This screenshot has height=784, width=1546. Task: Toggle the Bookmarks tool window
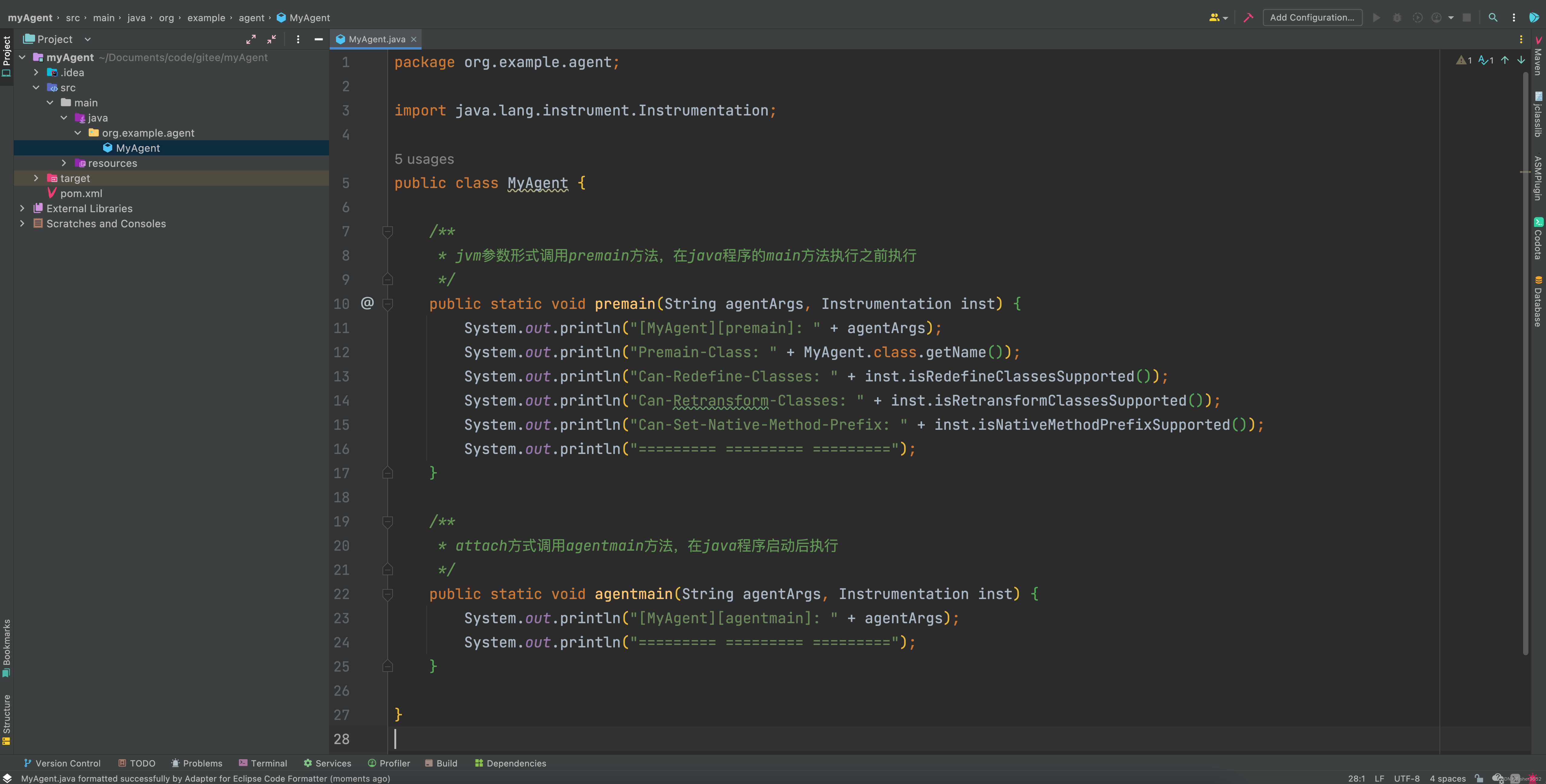pyautogui.click(x=7, y=648)
